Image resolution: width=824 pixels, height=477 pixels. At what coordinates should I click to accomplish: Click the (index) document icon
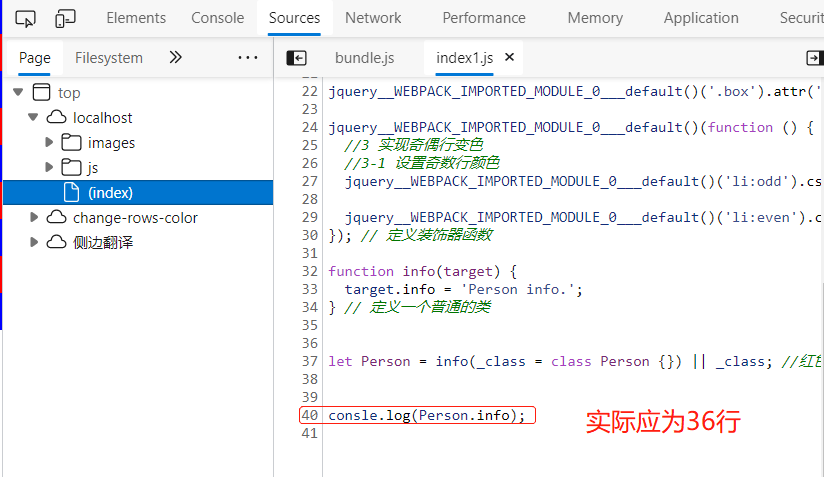pos(71,192)
